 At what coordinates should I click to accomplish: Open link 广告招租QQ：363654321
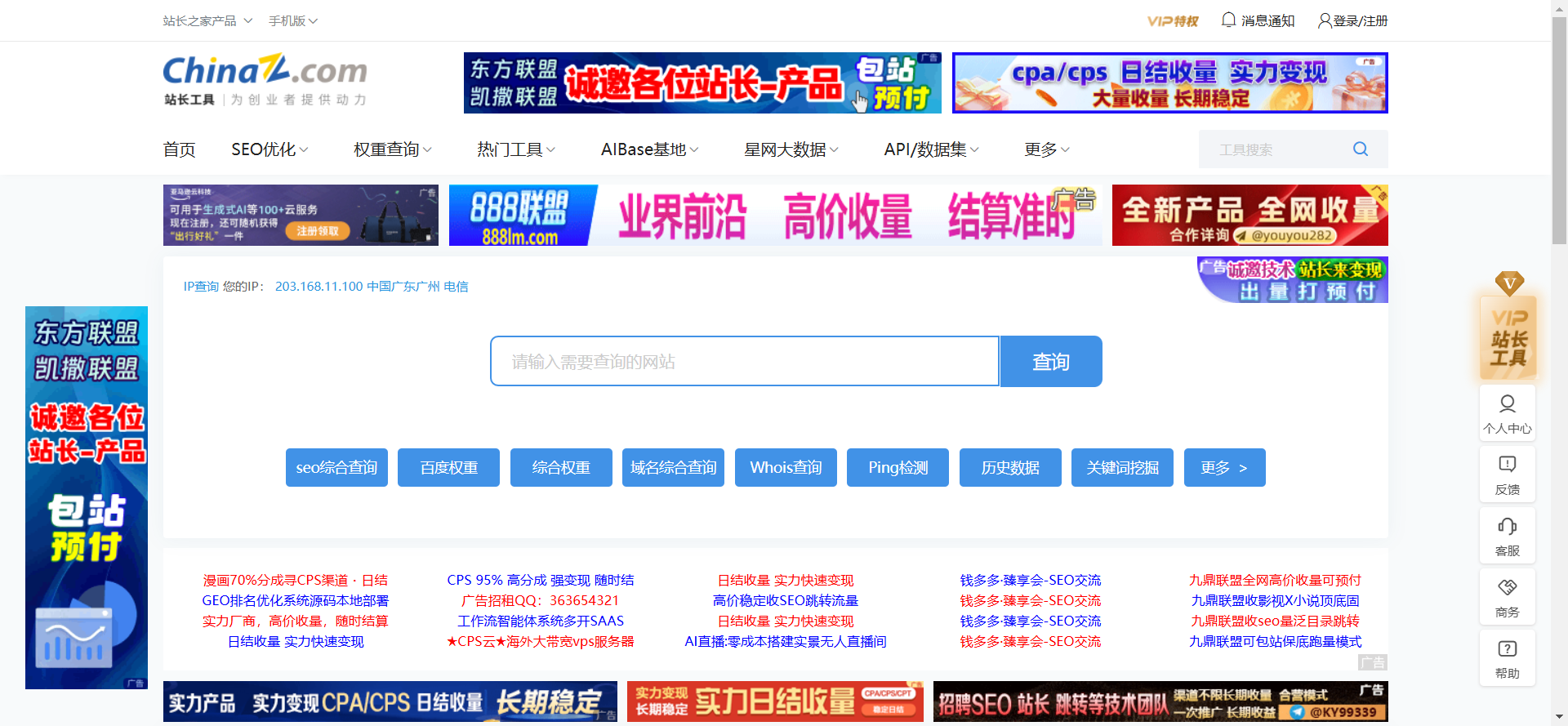point(541,600)
